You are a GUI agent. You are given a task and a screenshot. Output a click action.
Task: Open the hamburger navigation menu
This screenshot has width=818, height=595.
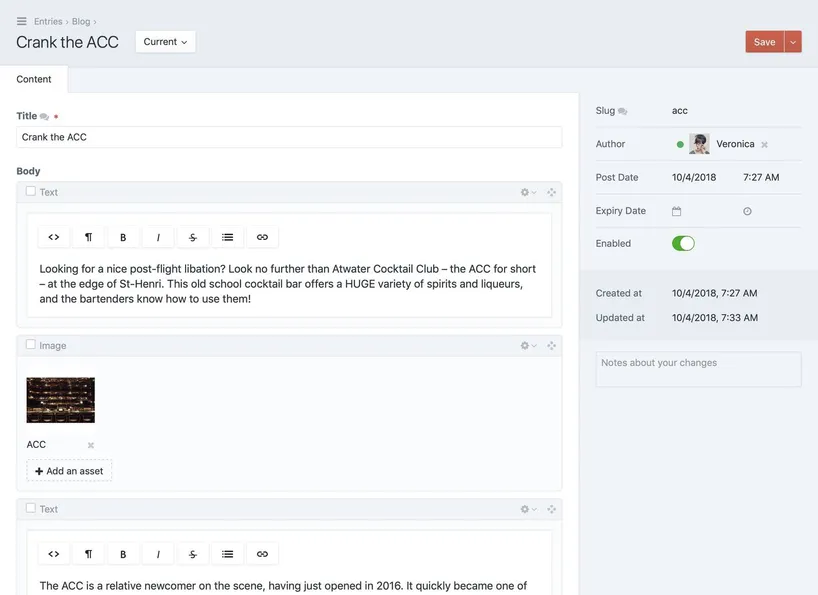21,21
